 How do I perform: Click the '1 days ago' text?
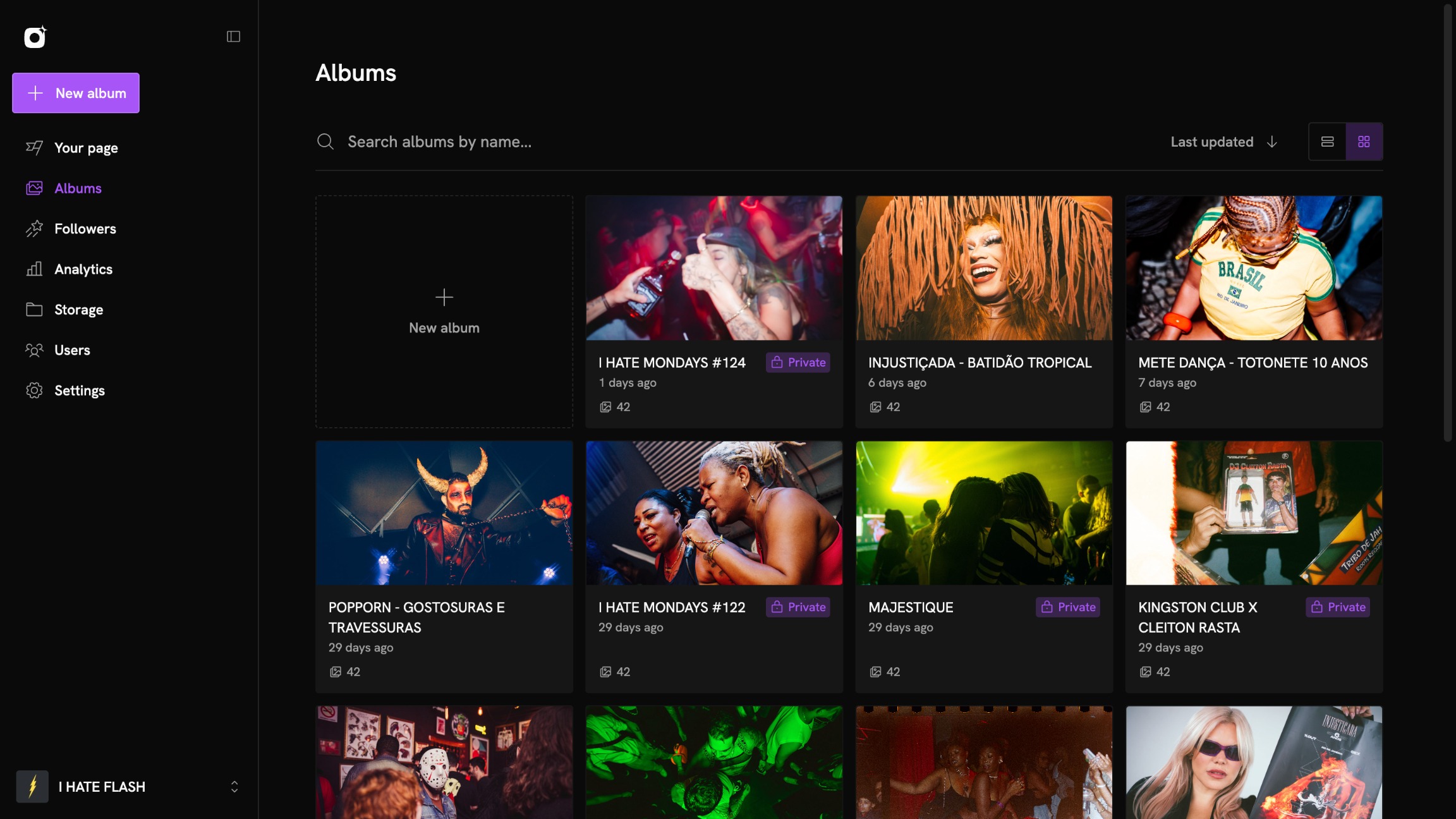628,383
